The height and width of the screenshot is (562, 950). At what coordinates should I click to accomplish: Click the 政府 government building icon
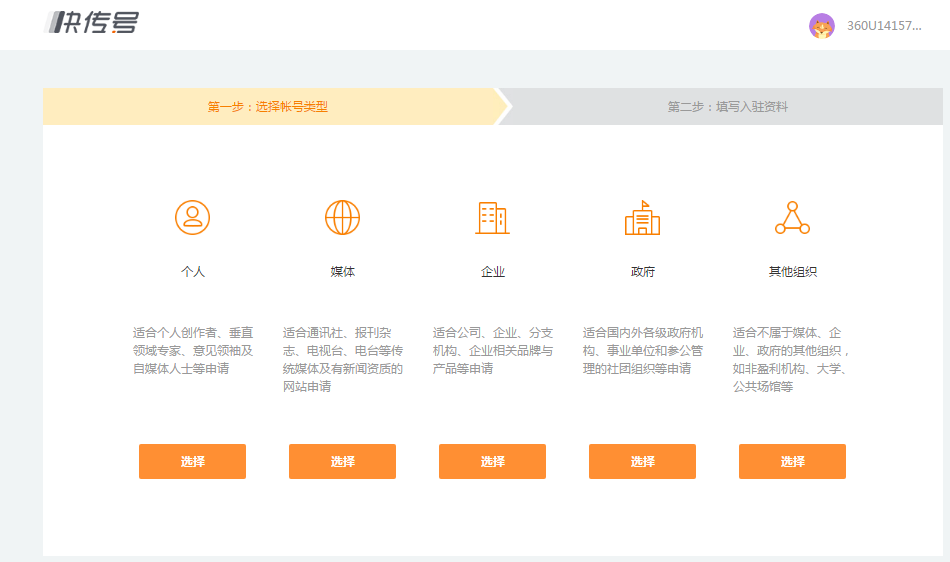click(x=642, y=217)
